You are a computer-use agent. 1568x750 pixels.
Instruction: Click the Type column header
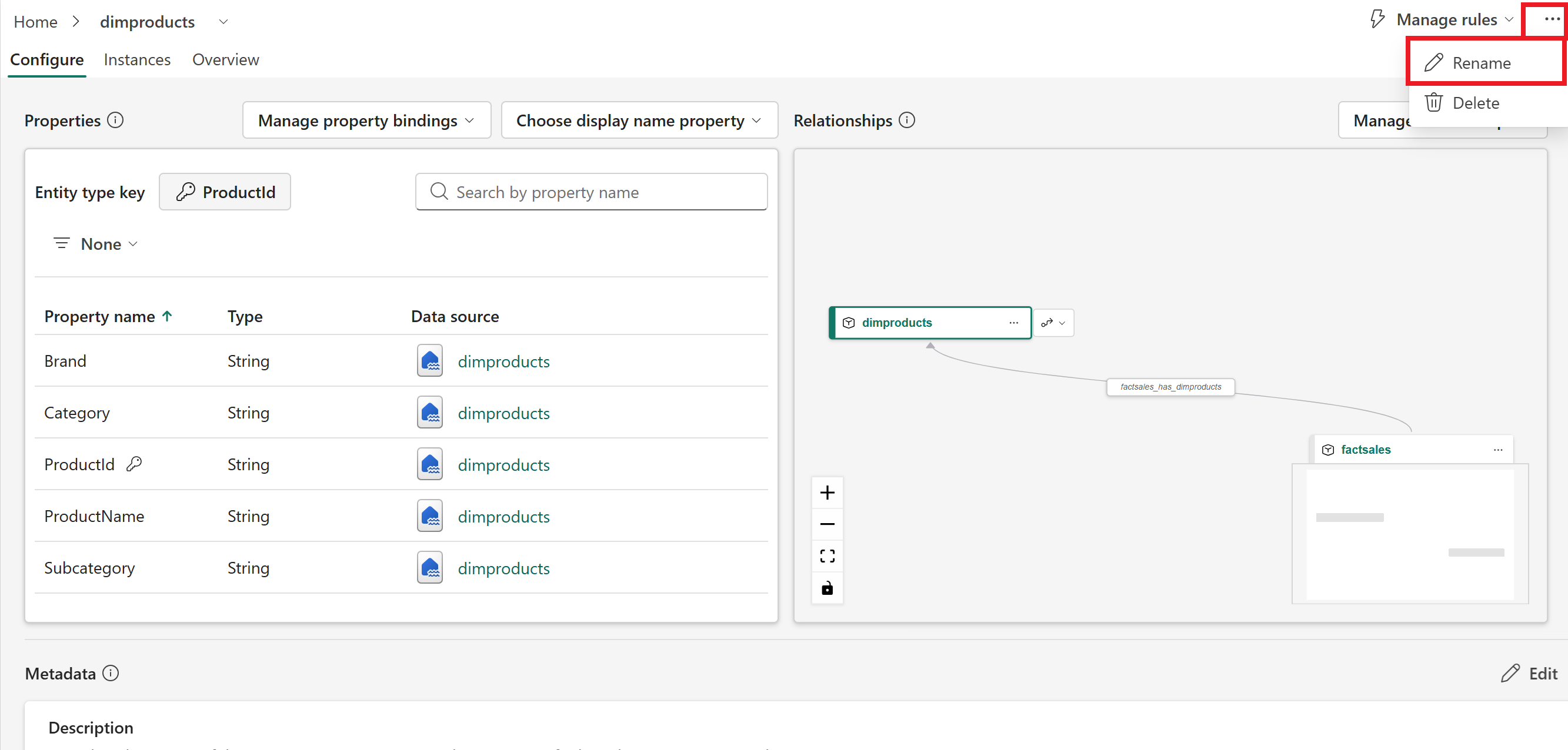click(245, 316)
